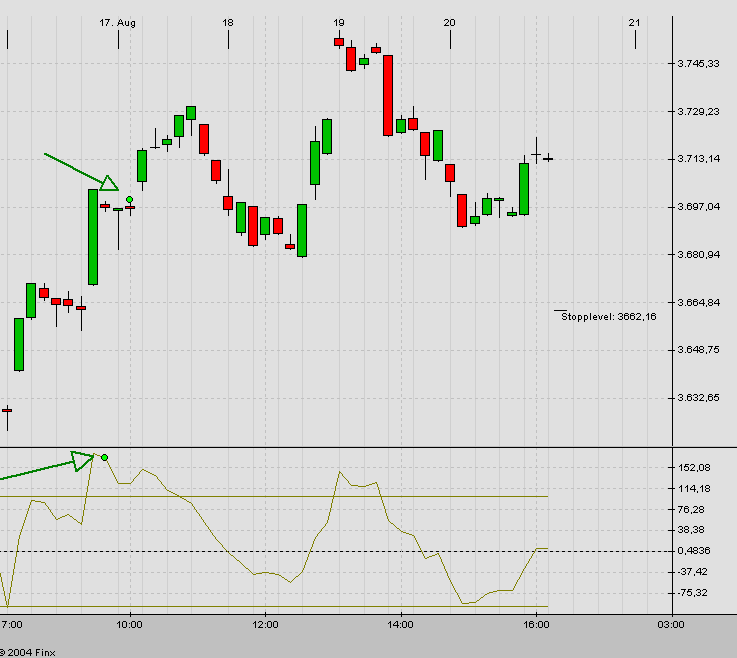Click the green signal dot above price candle

(130, 200)
